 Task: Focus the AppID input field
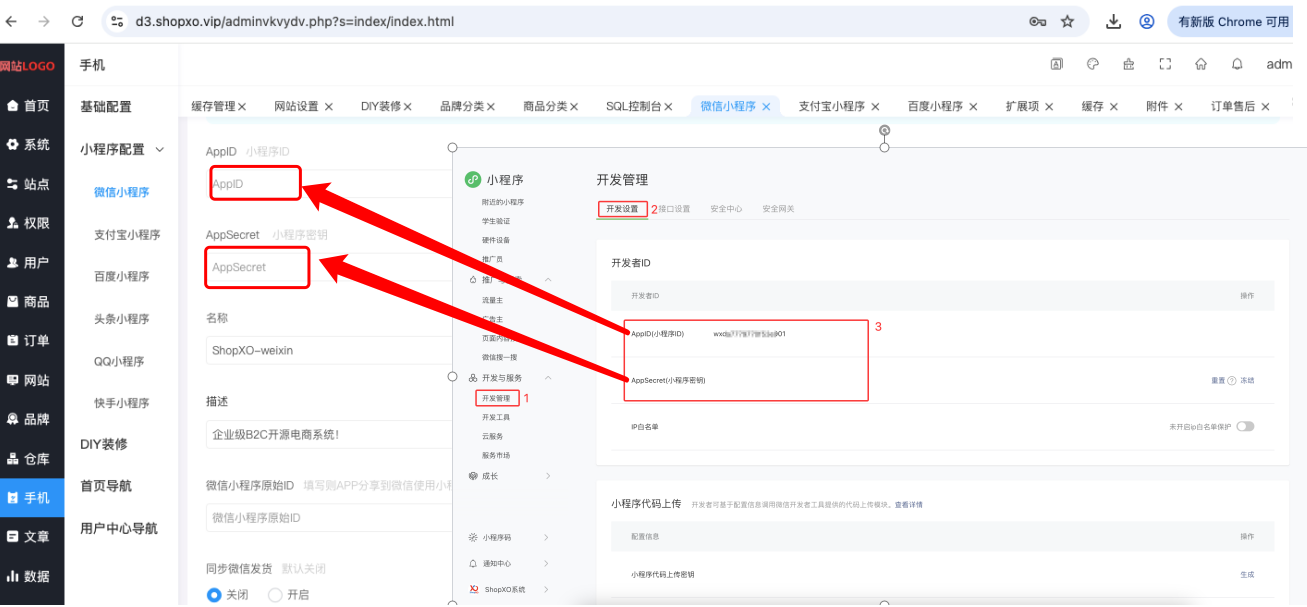(x=330, y=184)
